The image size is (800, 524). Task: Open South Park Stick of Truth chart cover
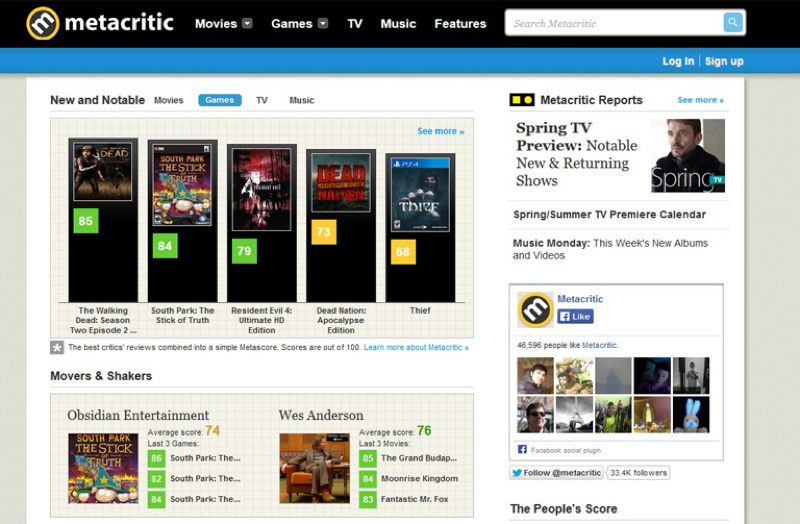tap(183, 185)
